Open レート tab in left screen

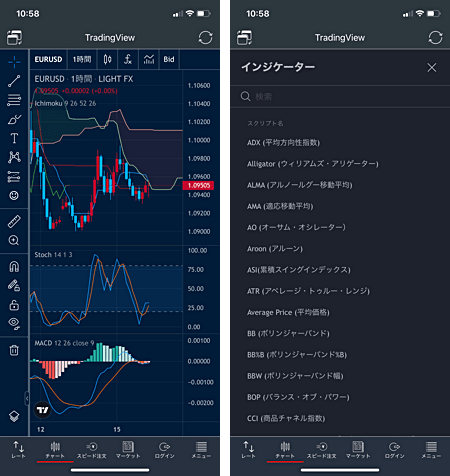point(18,449)
